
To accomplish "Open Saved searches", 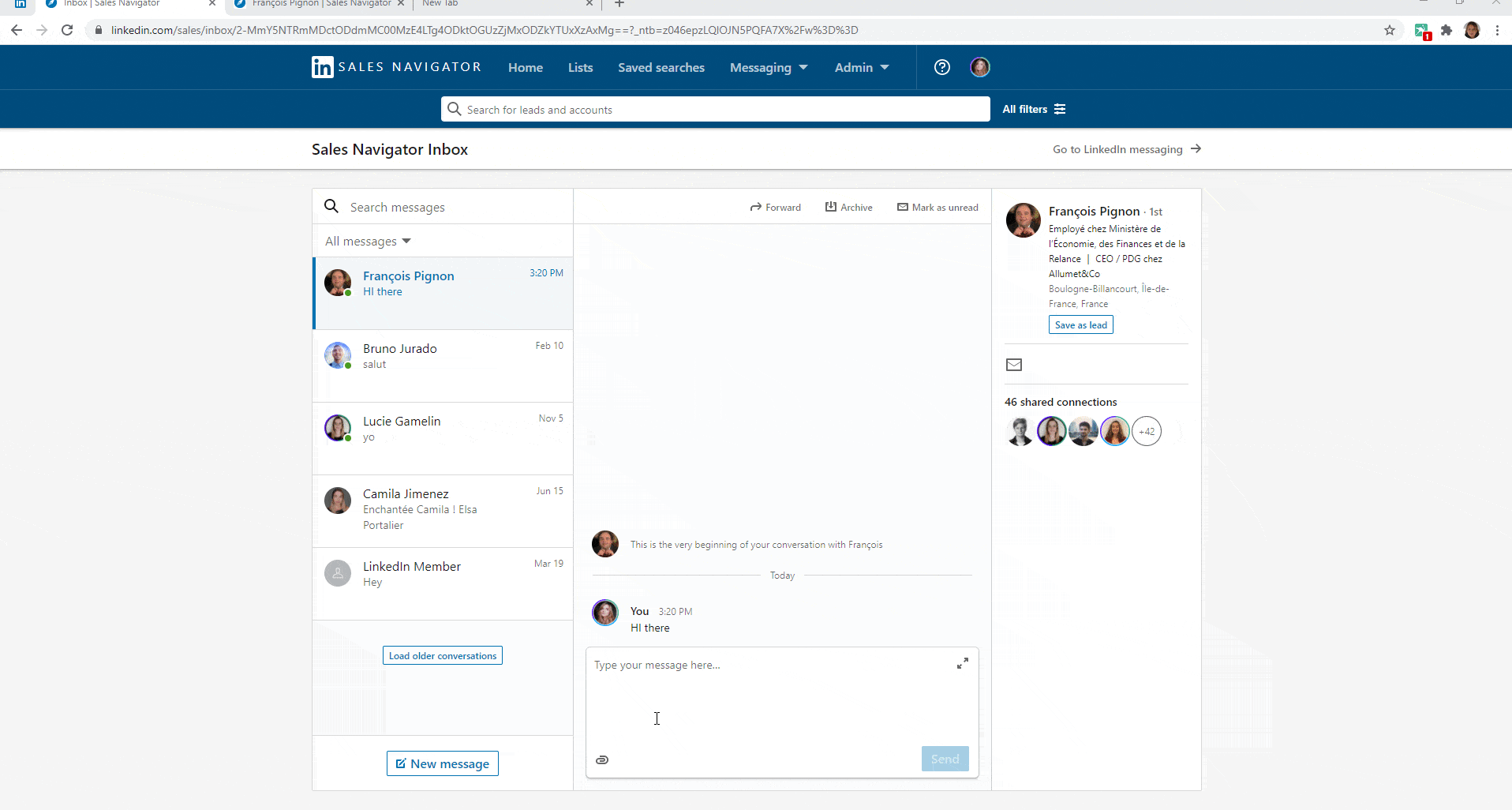I will 661,67.
